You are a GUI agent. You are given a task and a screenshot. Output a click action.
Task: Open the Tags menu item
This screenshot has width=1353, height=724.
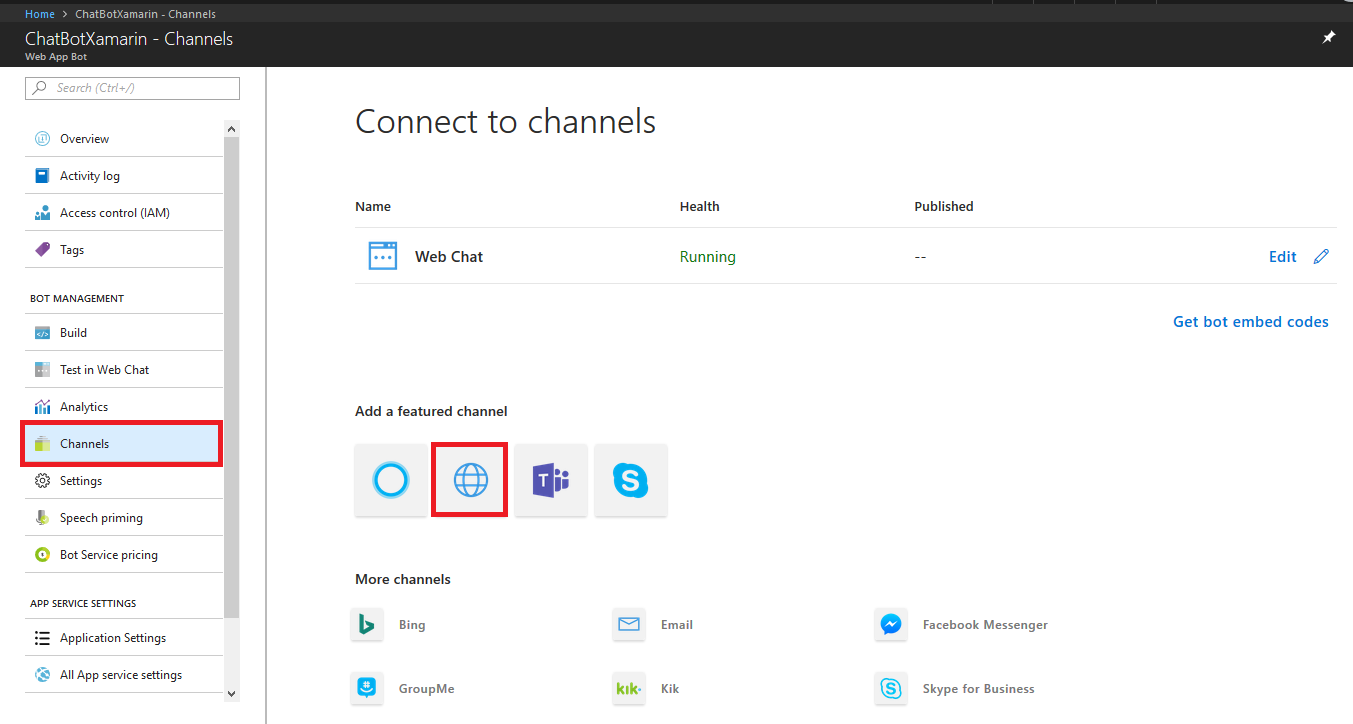click(124, 250)
